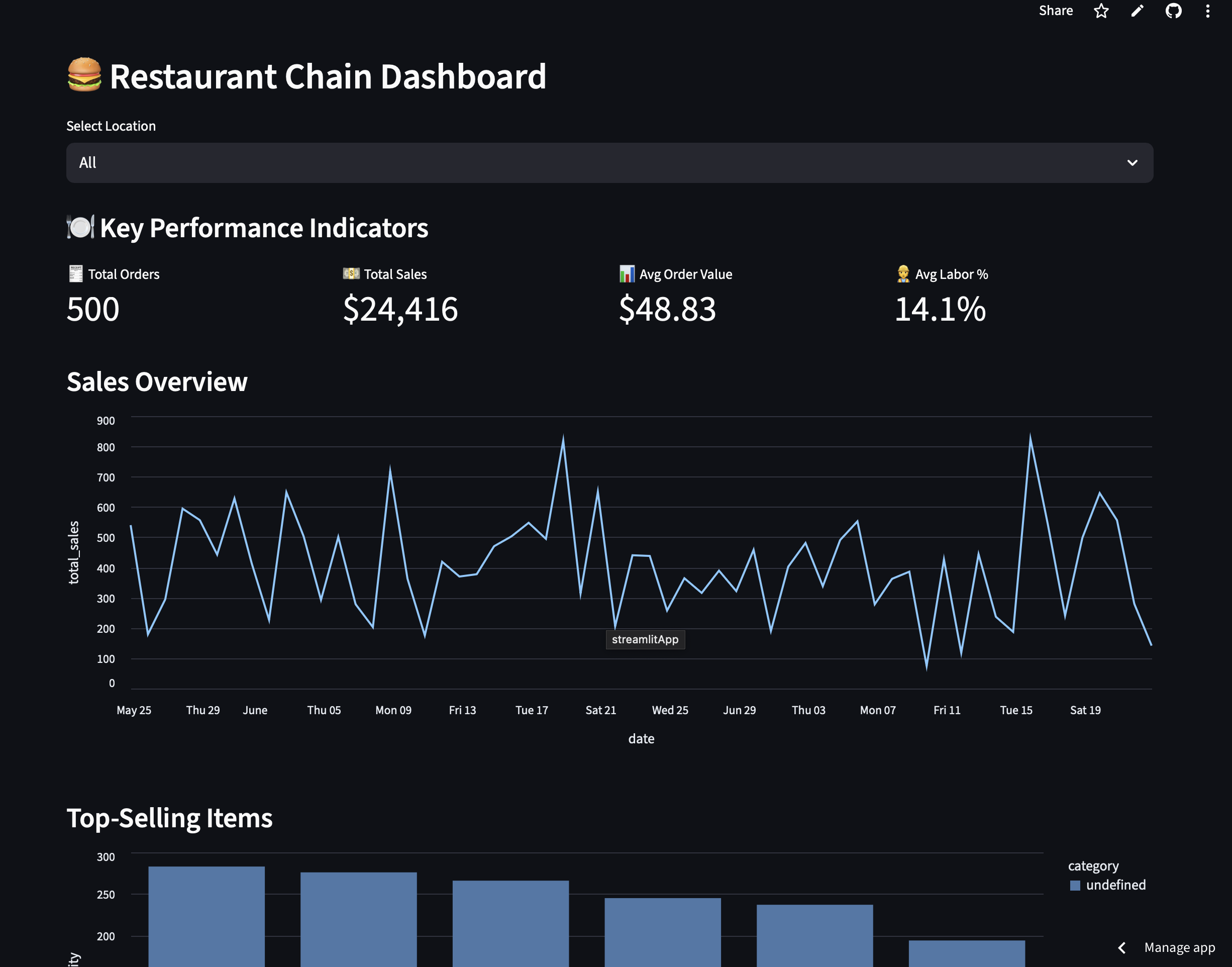This screenshot has width=1232, height=967.
Task: Open the GitHub repository icon
Action: (x=1173, y=11)
